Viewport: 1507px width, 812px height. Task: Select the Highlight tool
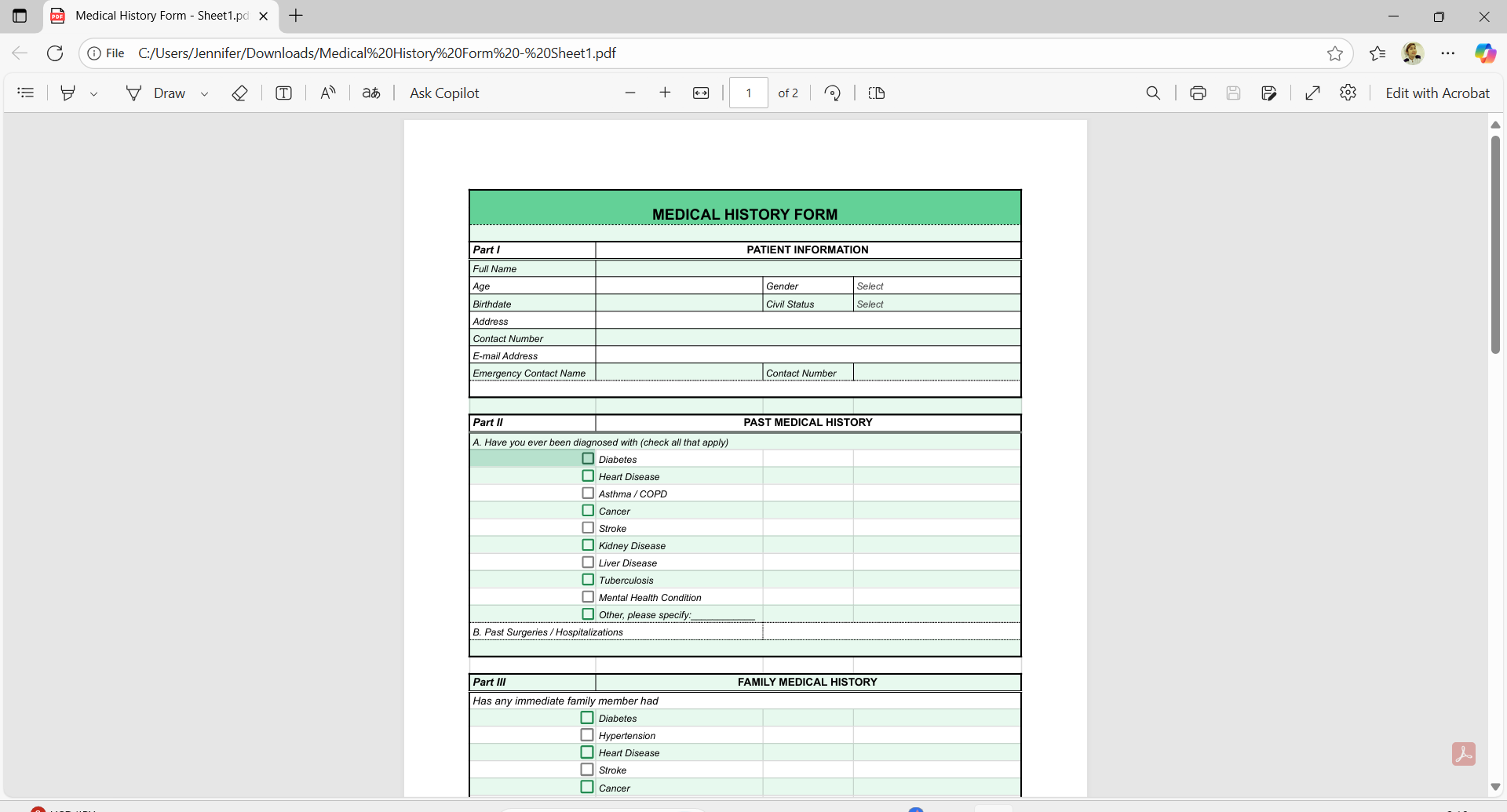(68, 93)
